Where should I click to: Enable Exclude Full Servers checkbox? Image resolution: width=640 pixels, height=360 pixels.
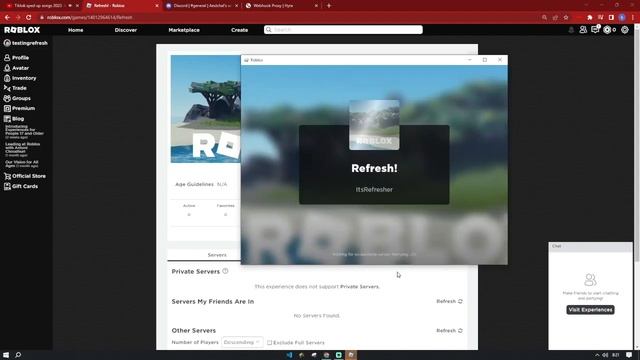(269, 343)
